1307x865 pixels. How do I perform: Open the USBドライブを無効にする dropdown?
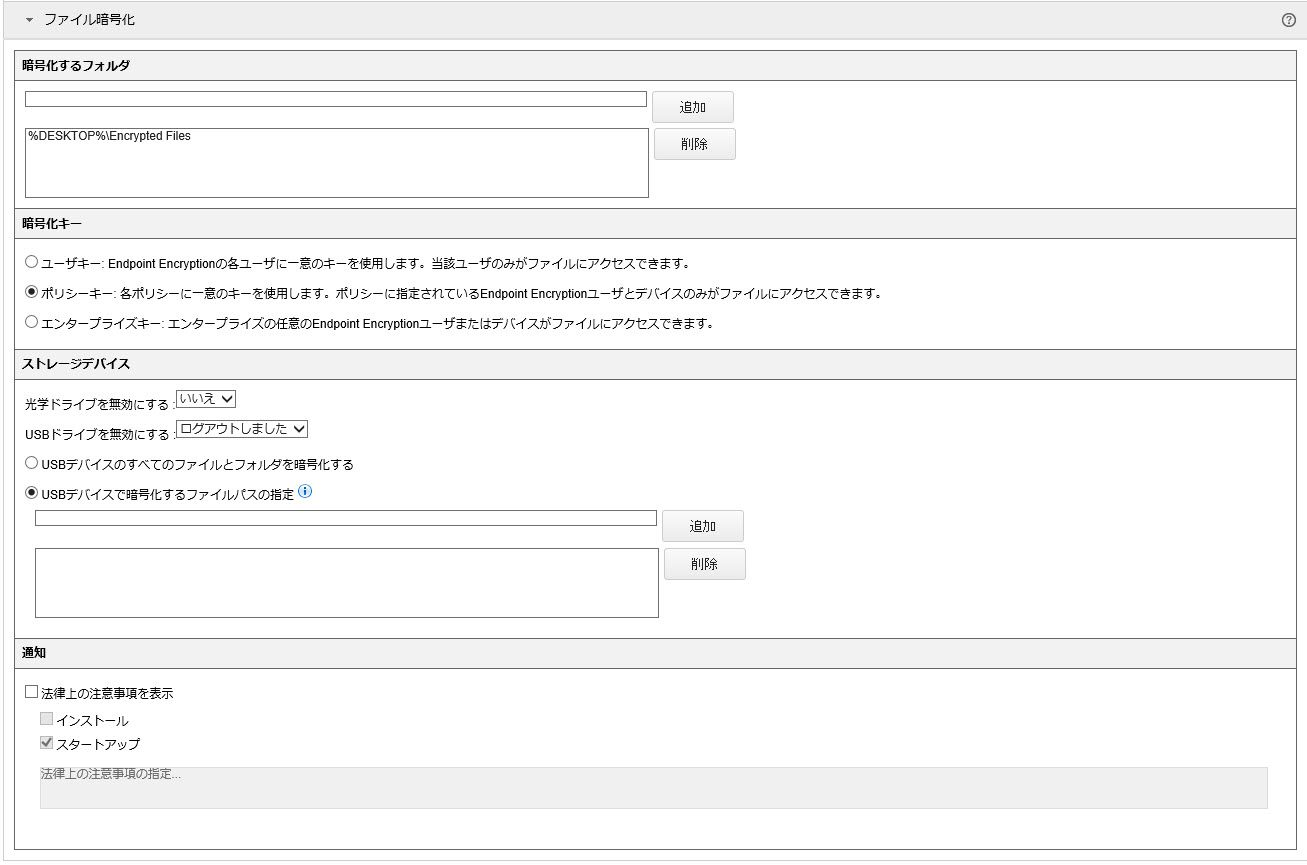(242, 429)
